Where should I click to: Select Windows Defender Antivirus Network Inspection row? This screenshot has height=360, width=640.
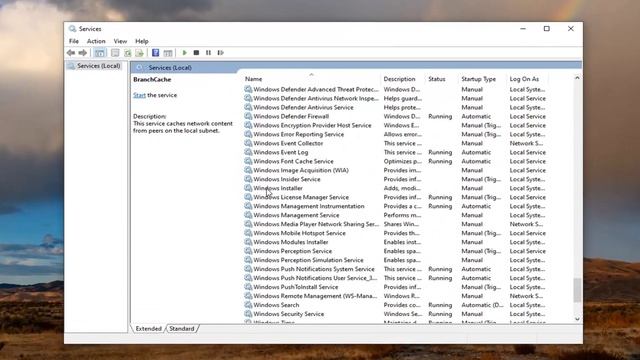tap(395, 98)
